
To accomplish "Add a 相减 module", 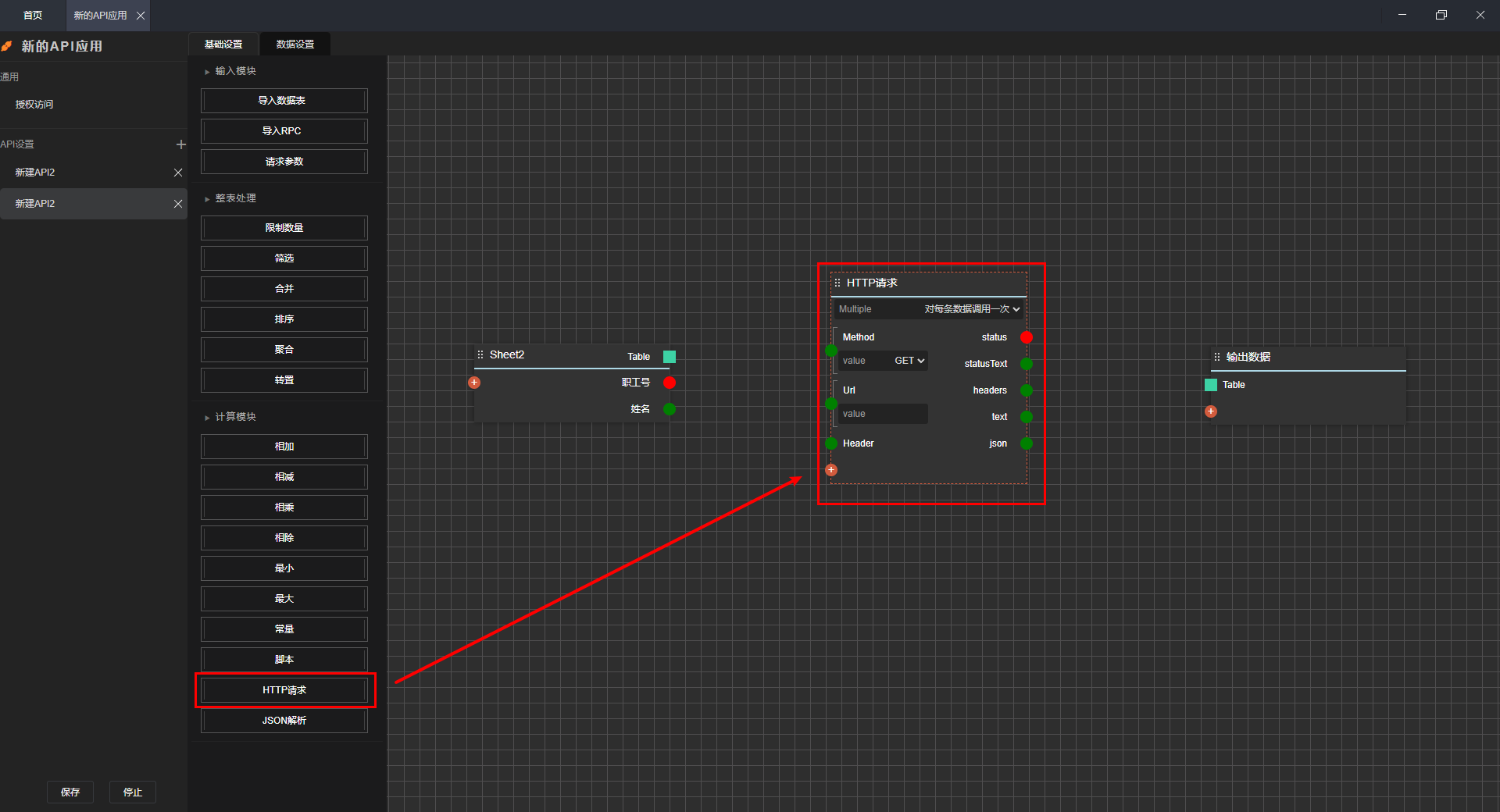I will [284, 477].
